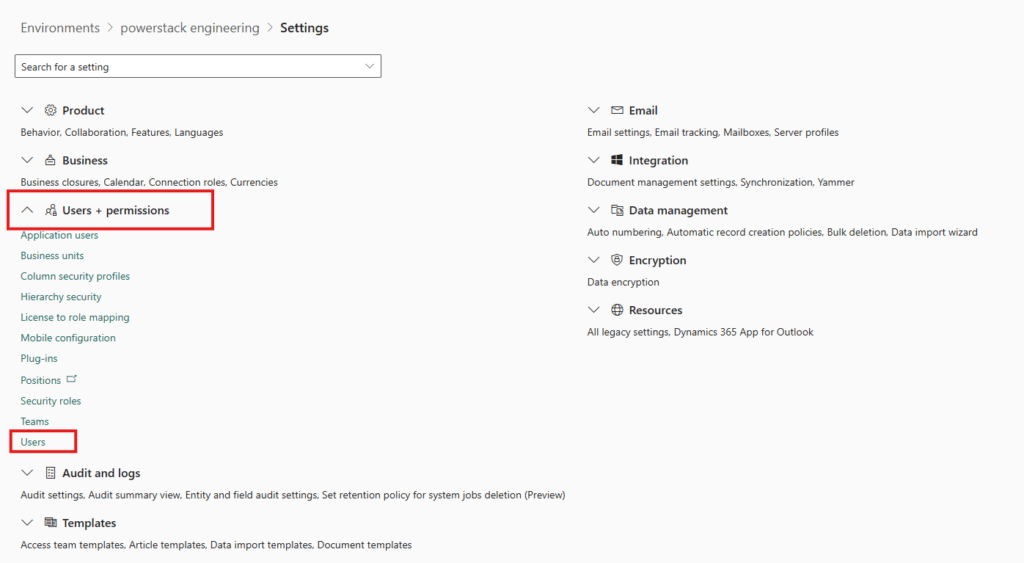Click the Email envelope icon

pos(617,110)
